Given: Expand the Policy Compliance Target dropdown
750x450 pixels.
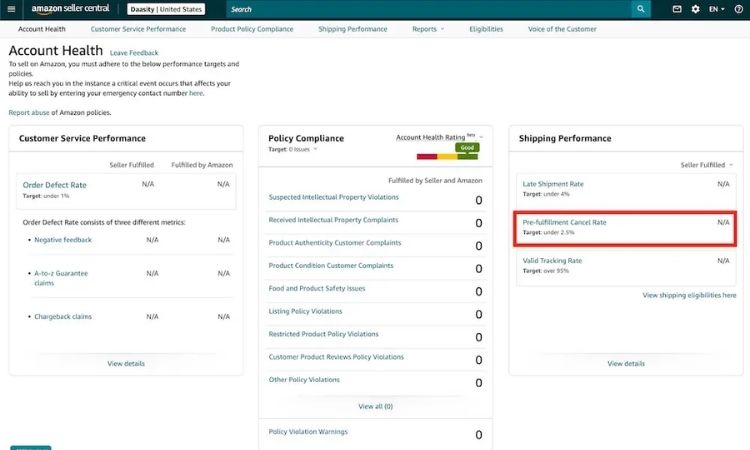Looking at the screenshot, I should (293, 149).
